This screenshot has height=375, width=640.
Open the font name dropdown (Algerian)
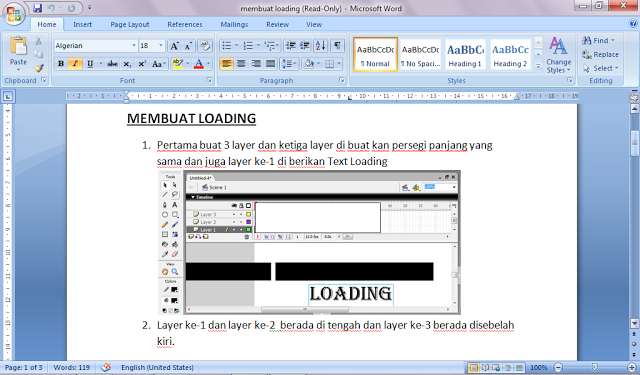click(x=134, y=46)
